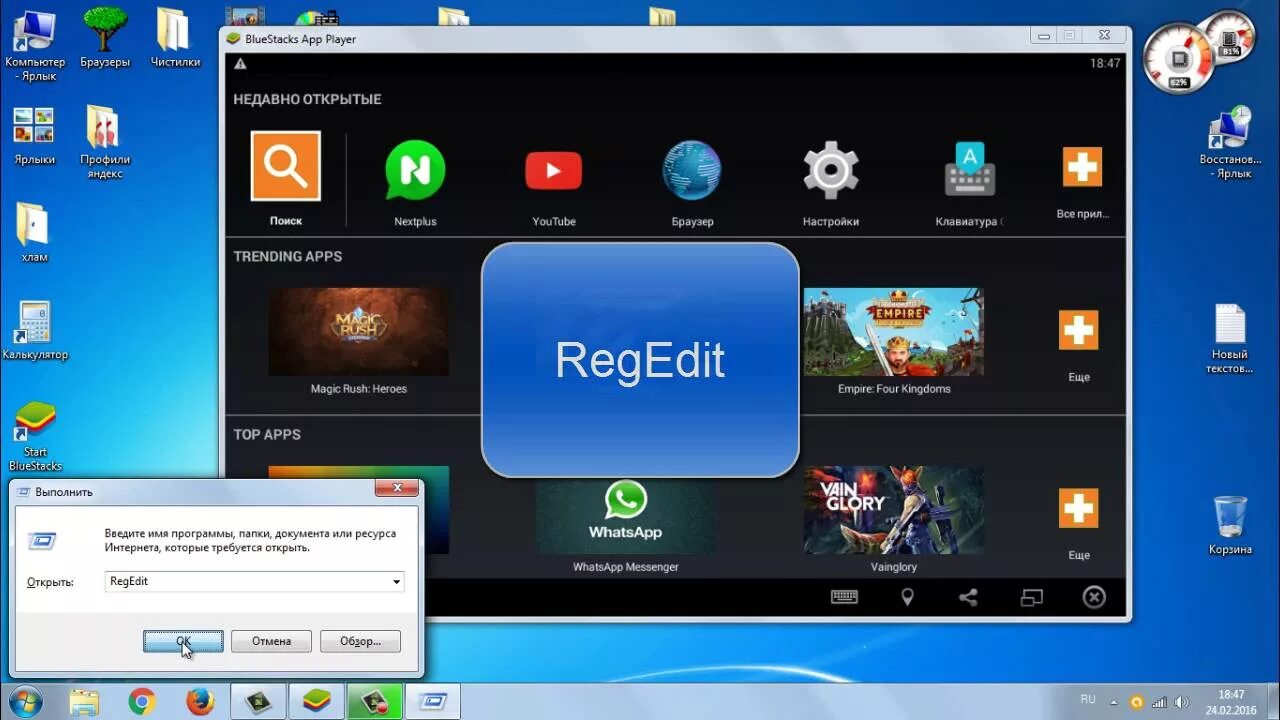
Task: Open the Magic Rush: Heroes thumbnail
Action: tap(359, 332)
